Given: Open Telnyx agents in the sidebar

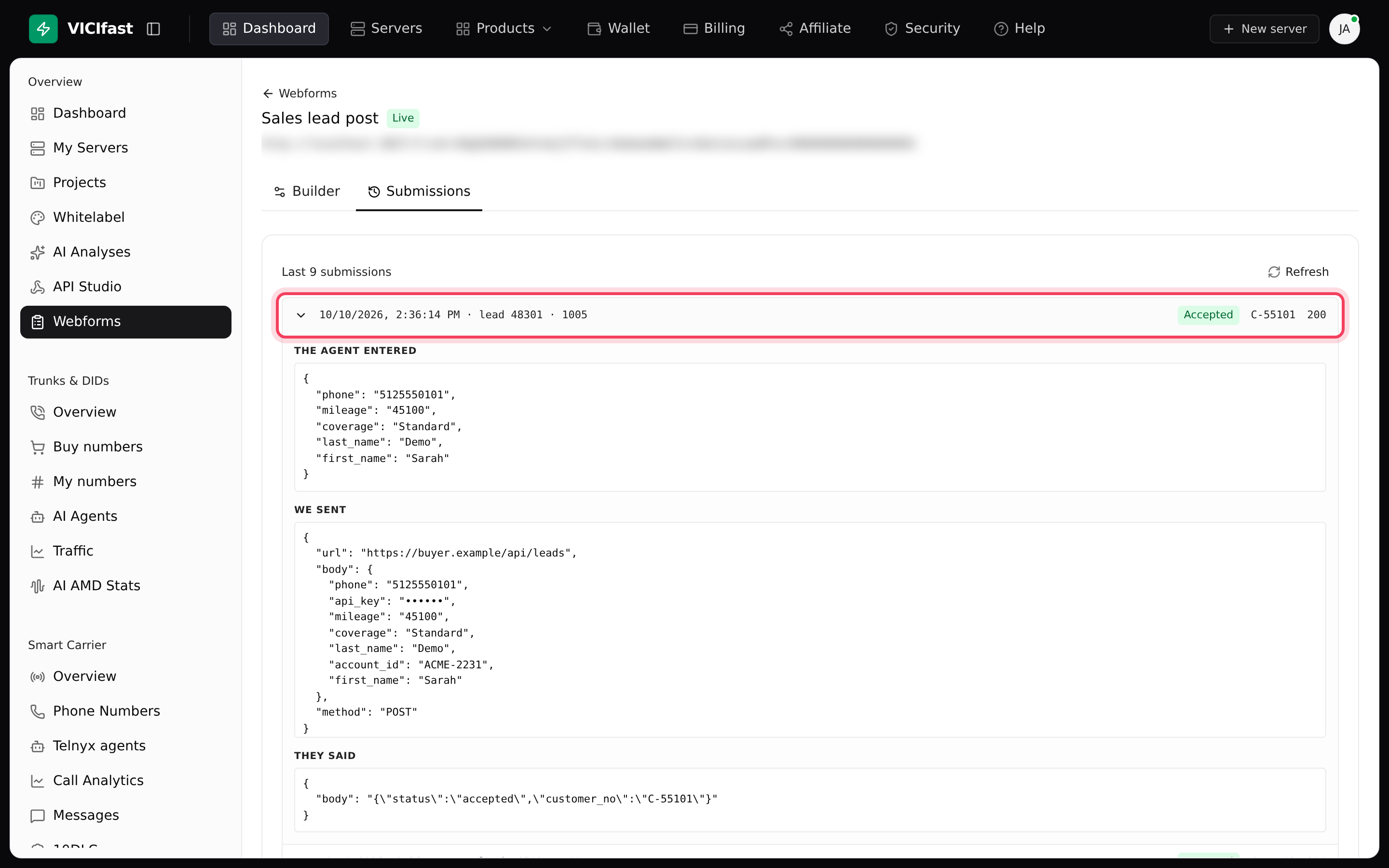Looking at the screenshot, I should click(126, 746).
